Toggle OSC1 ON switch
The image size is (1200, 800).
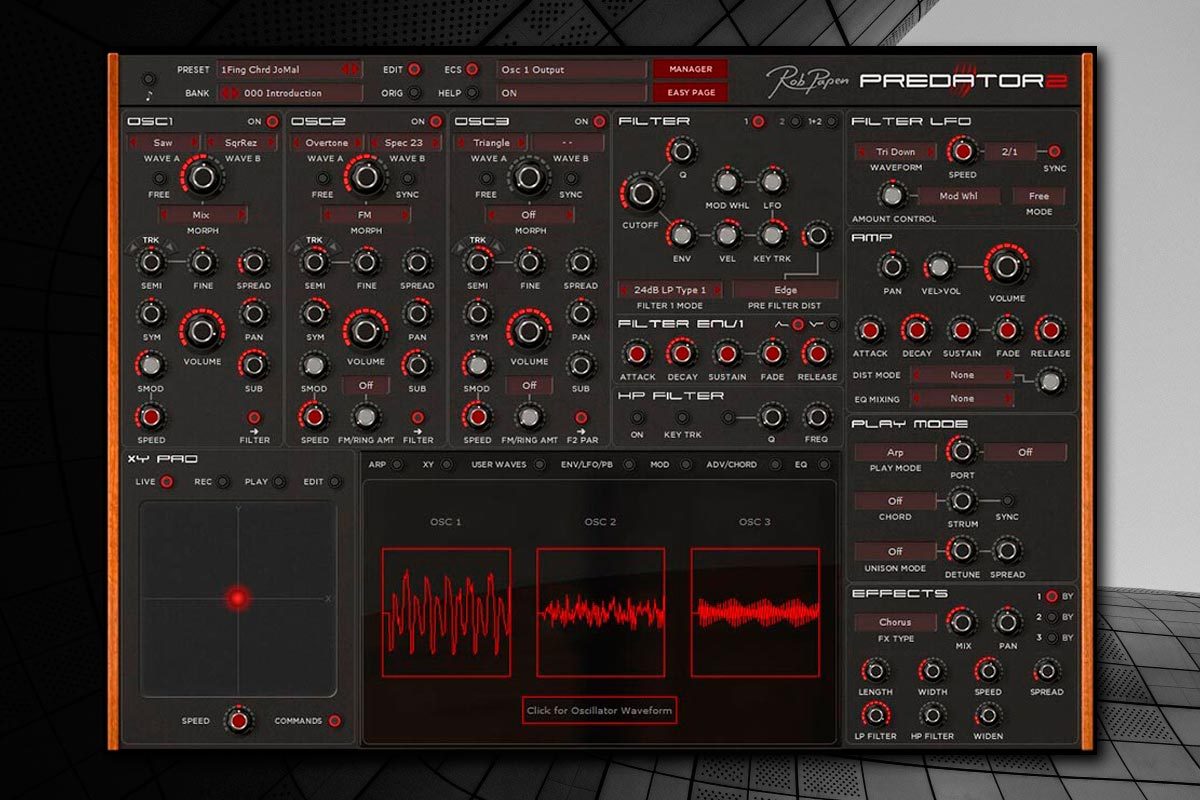(272, 122)
